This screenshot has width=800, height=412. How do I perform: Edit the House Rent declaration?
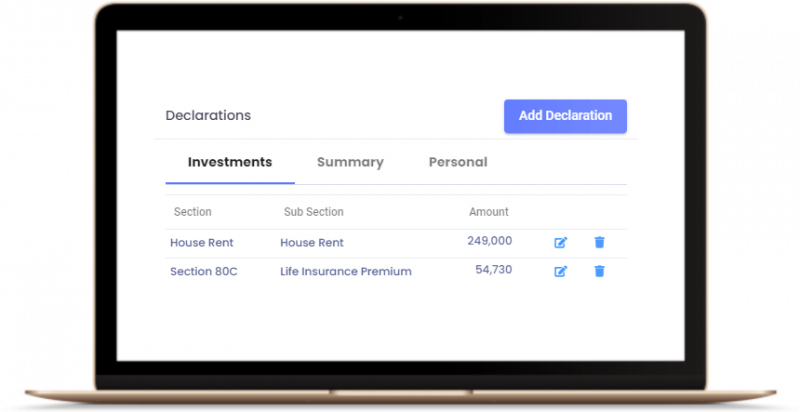[561, 242]
